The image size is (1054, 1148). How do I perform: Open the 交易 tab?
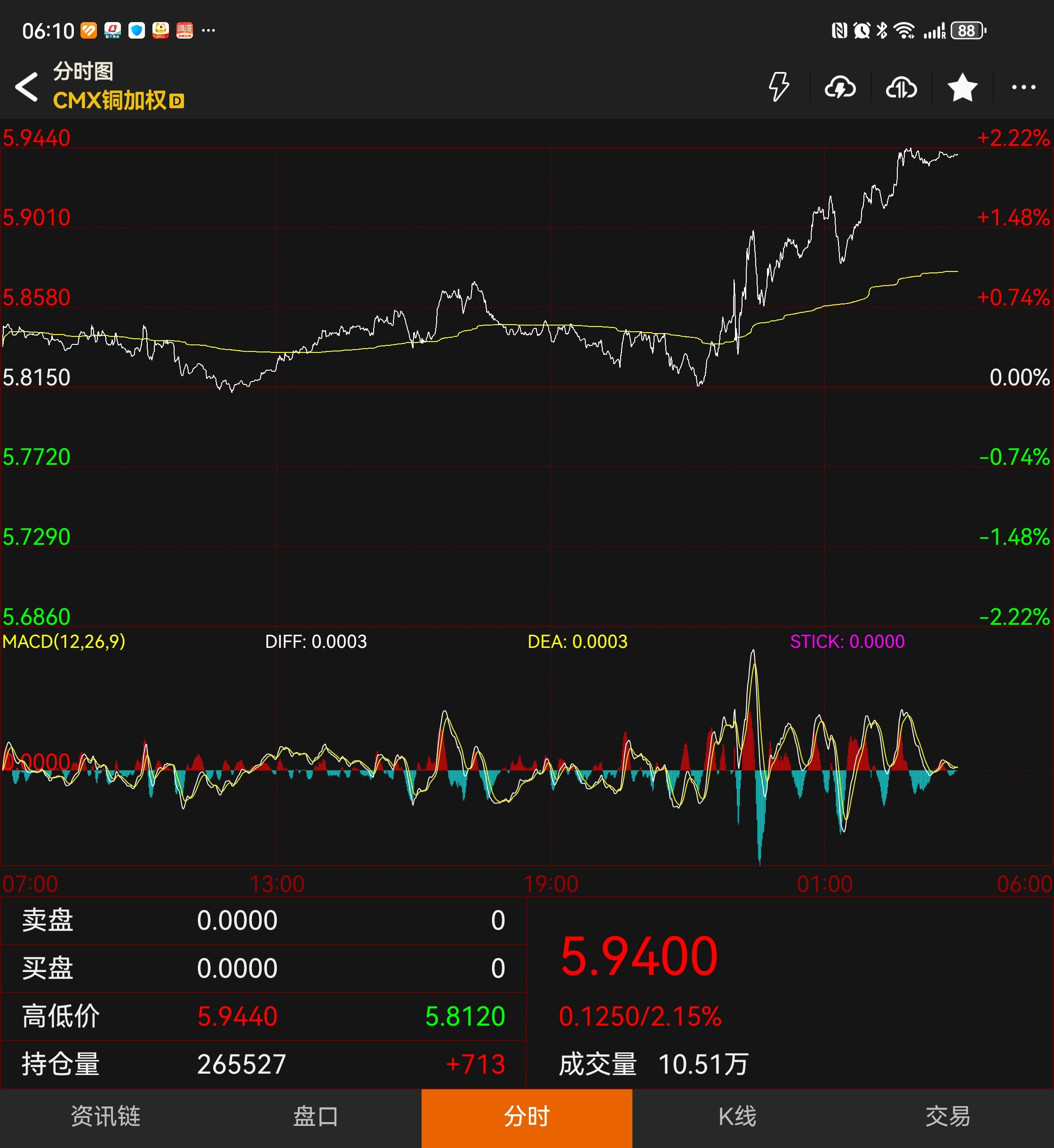click(948, 1116)
